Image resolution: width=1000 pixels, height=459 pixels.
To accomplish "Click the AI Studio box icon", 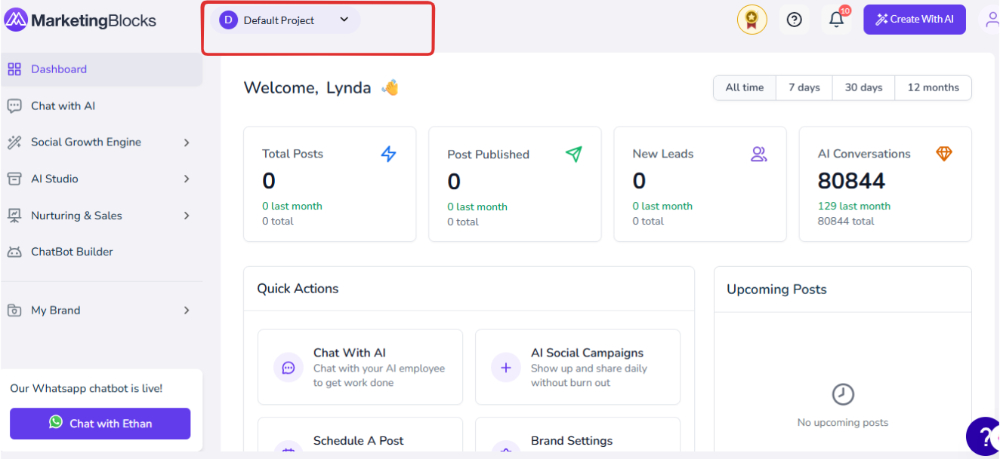I will click(x=14, y=179).
